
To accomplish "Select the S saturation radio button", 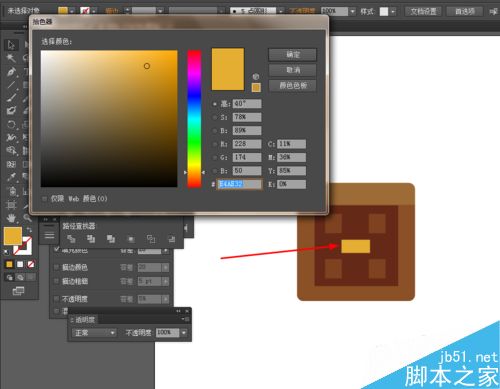I will tap(215, 117).
